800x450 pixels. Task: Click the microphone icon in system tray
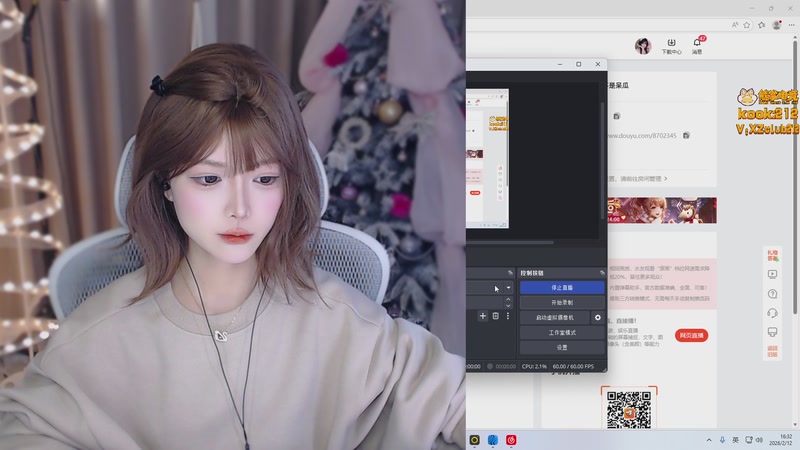[x=722, y=440]
